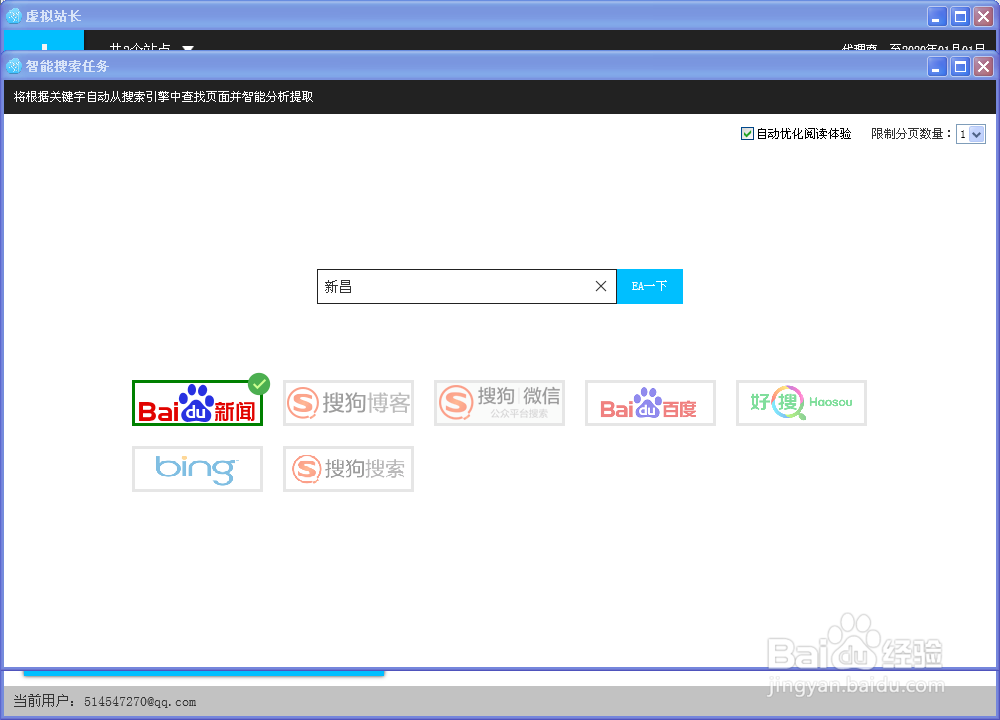This screenshot has height=720, width=1000.
Task: Open the site count dropdown in 虚拟站长
Action: 188,47
